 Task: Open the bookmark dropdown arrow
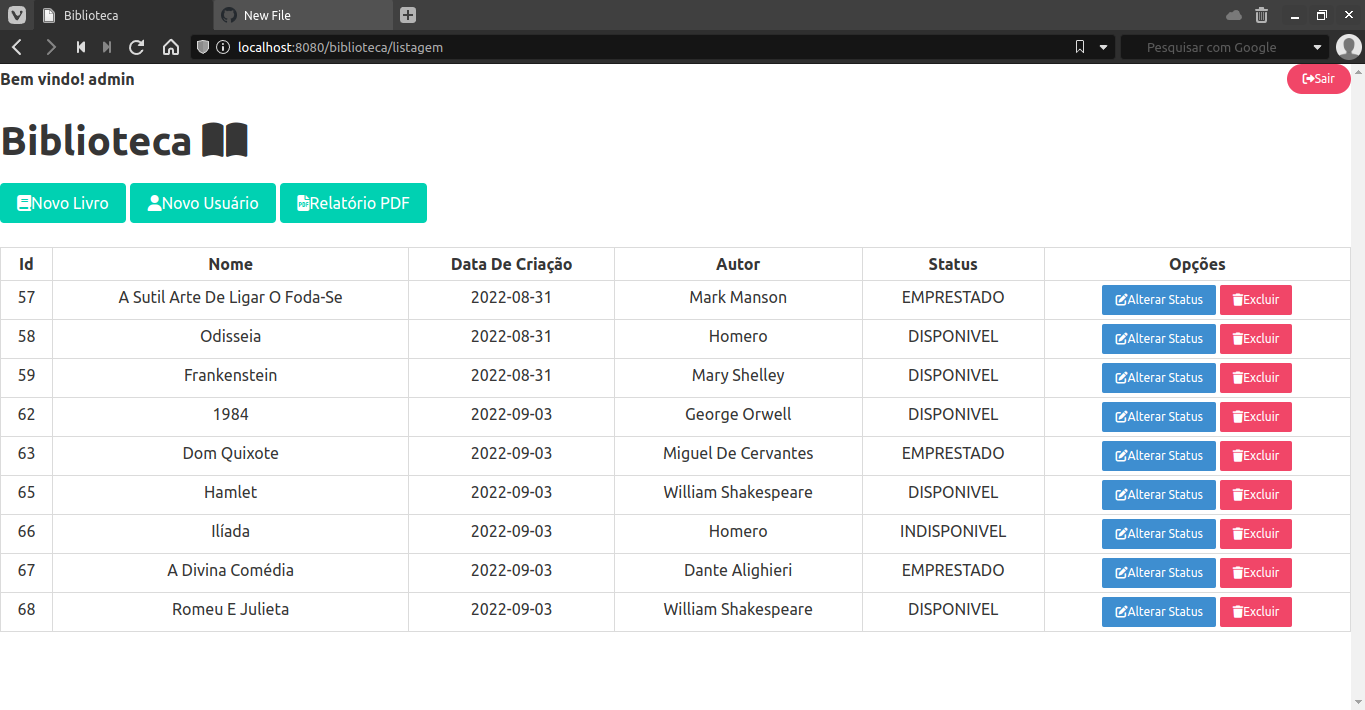coord(1102,46)
